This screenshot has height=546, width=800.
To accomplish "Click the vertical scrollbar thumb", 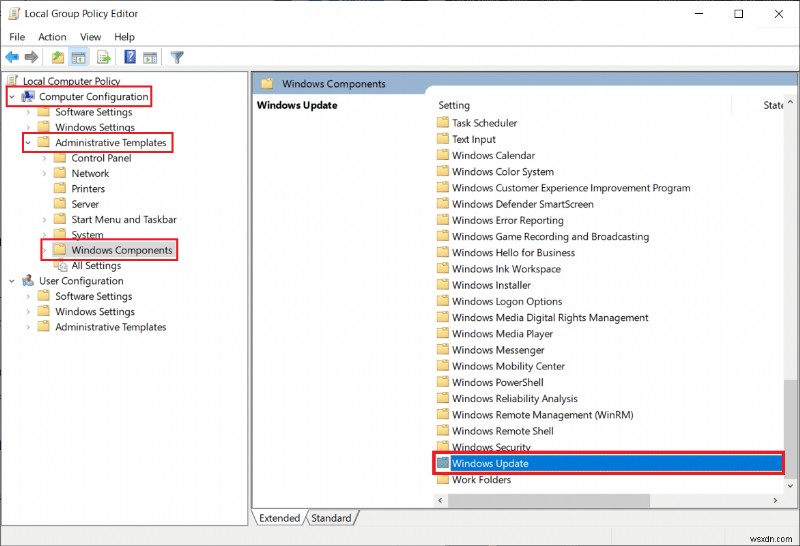I will (x=790, y=429).
